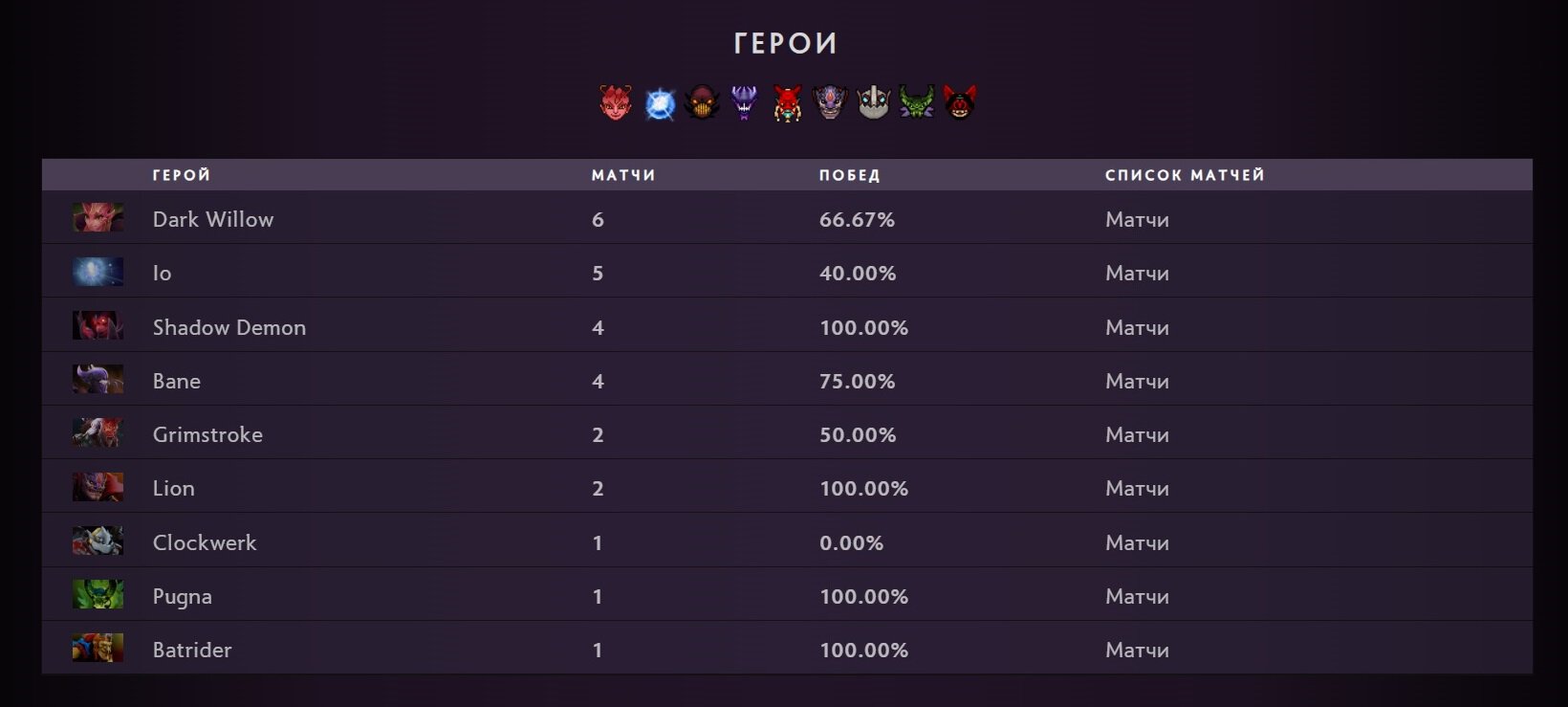Click the Batrider row Матчи link
The width and height of the screenshot is (1568, 707).
(1137, 650)
